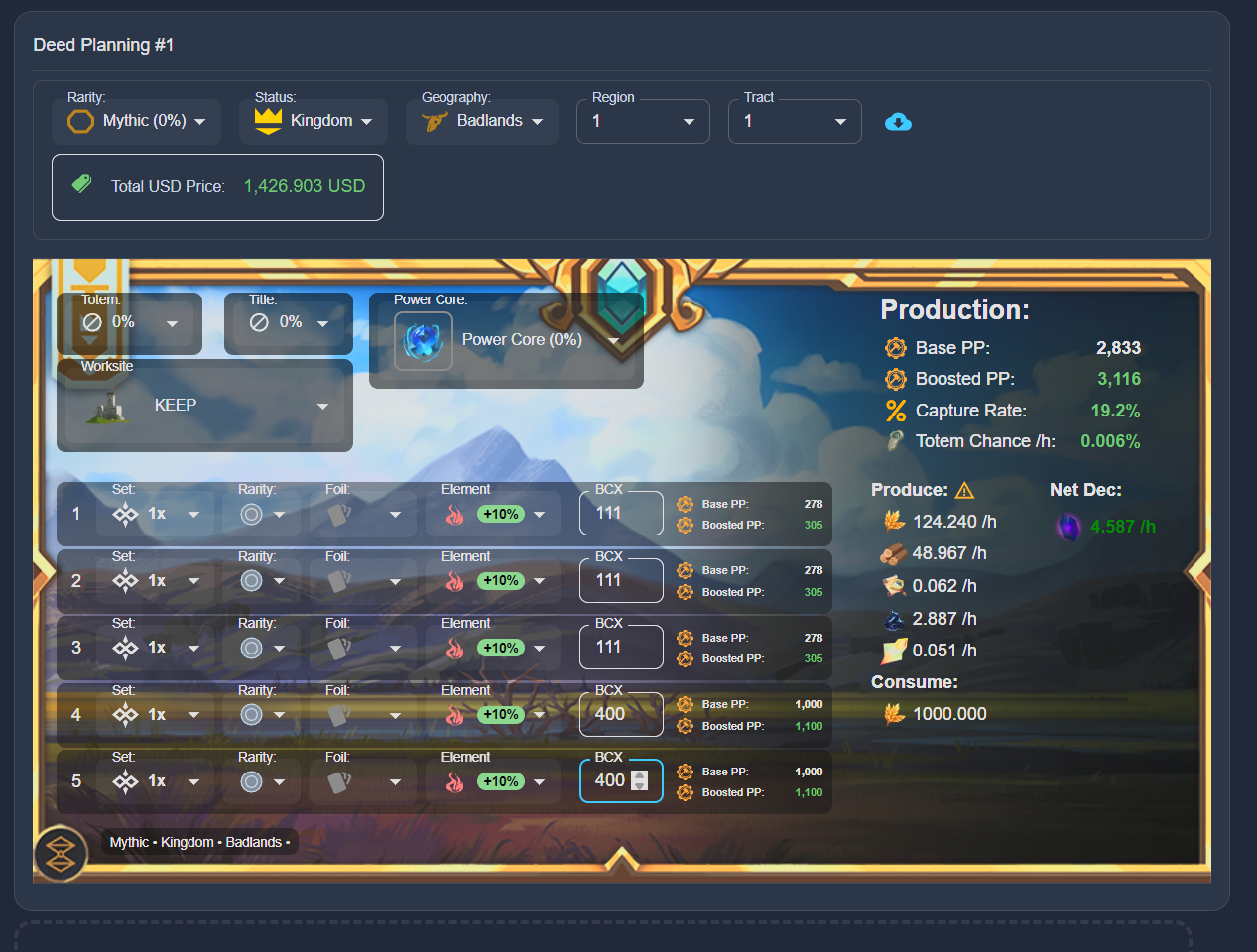Open the Title 0% dropdown
Screen dimensions: 1257x952
click(x=289, y=323)
